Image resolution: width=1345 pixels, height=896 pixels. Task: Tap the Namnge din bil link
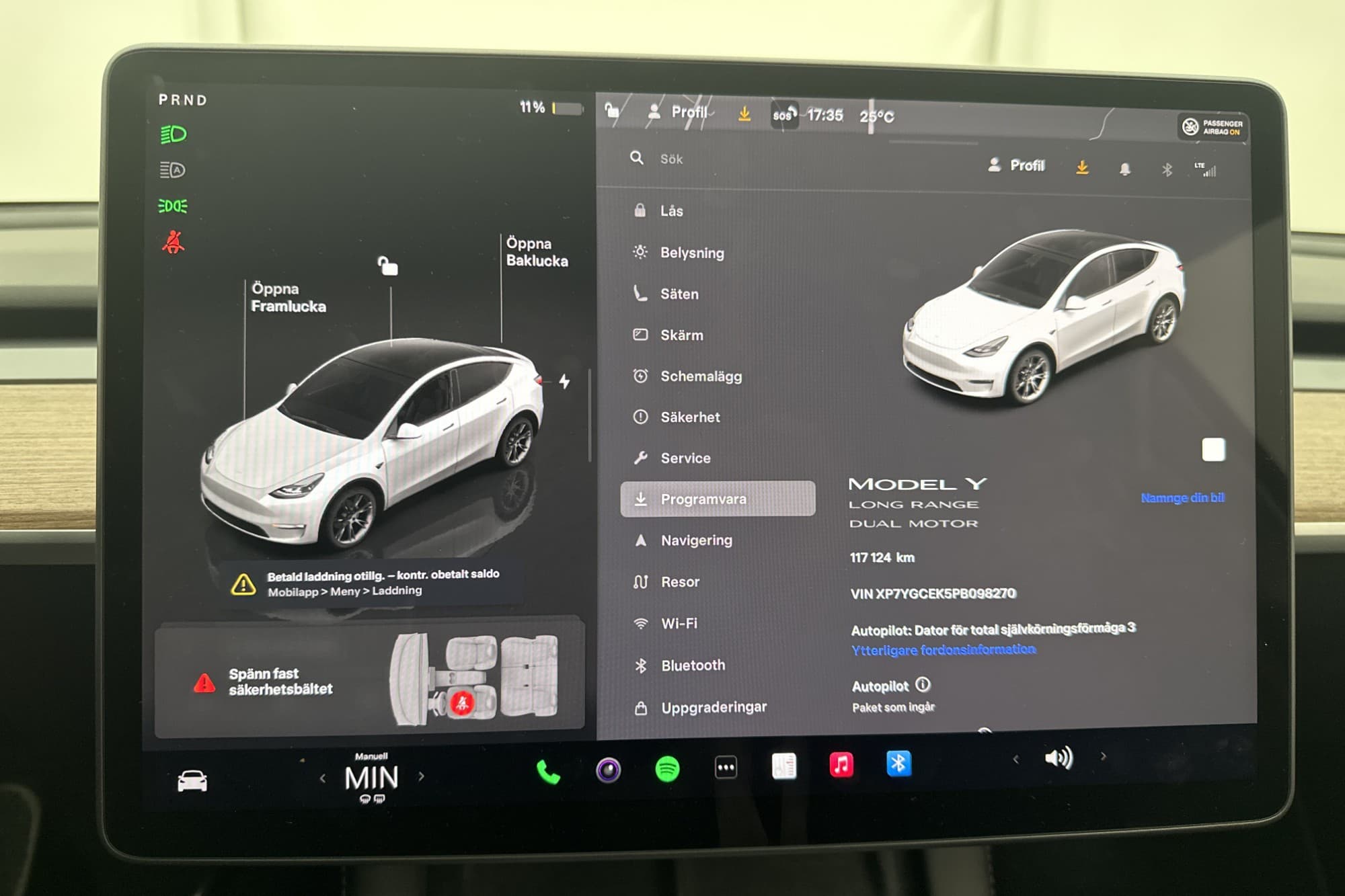click(x=1183, y=498)
